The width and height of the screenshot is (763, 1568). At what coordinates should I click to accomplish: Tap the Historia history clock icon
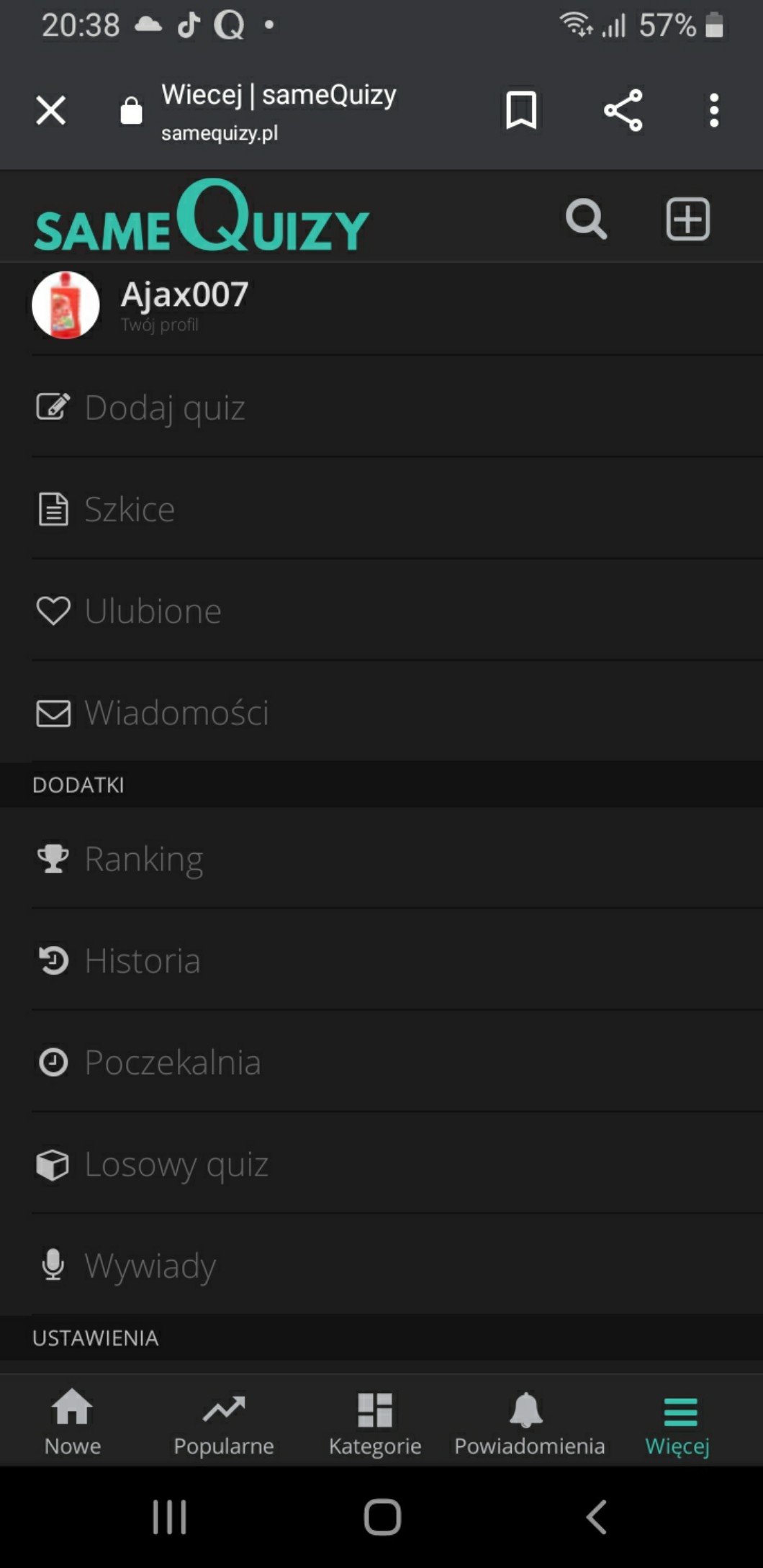[x=53, y=960]
